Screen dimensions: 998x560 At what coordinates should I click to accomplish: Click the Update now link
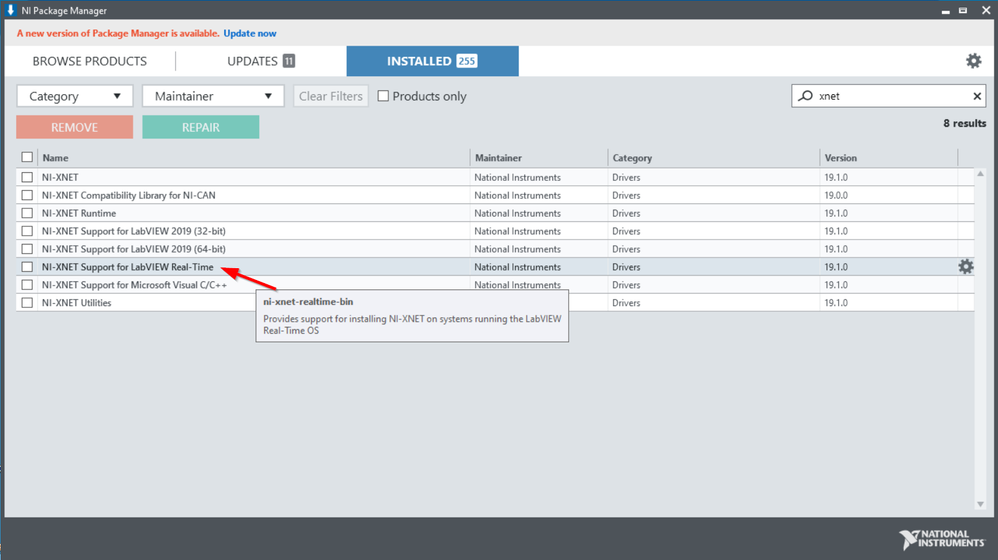(250, 33)
